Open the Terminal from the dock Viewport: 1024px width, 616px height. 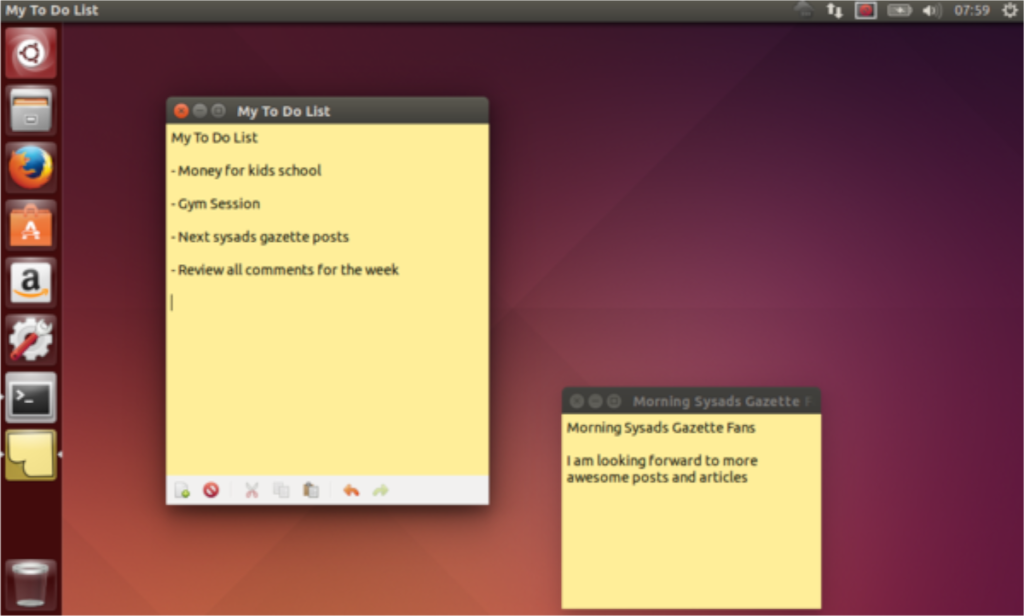30,396
